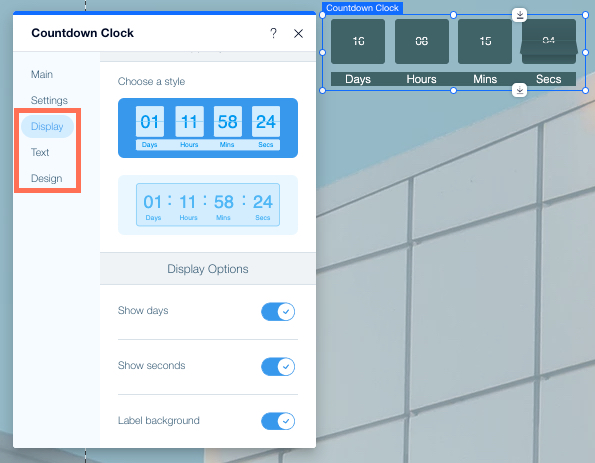The image size is (595, 463).
Task: Click the 'Show days' label text
Action: tap(143, 310)
